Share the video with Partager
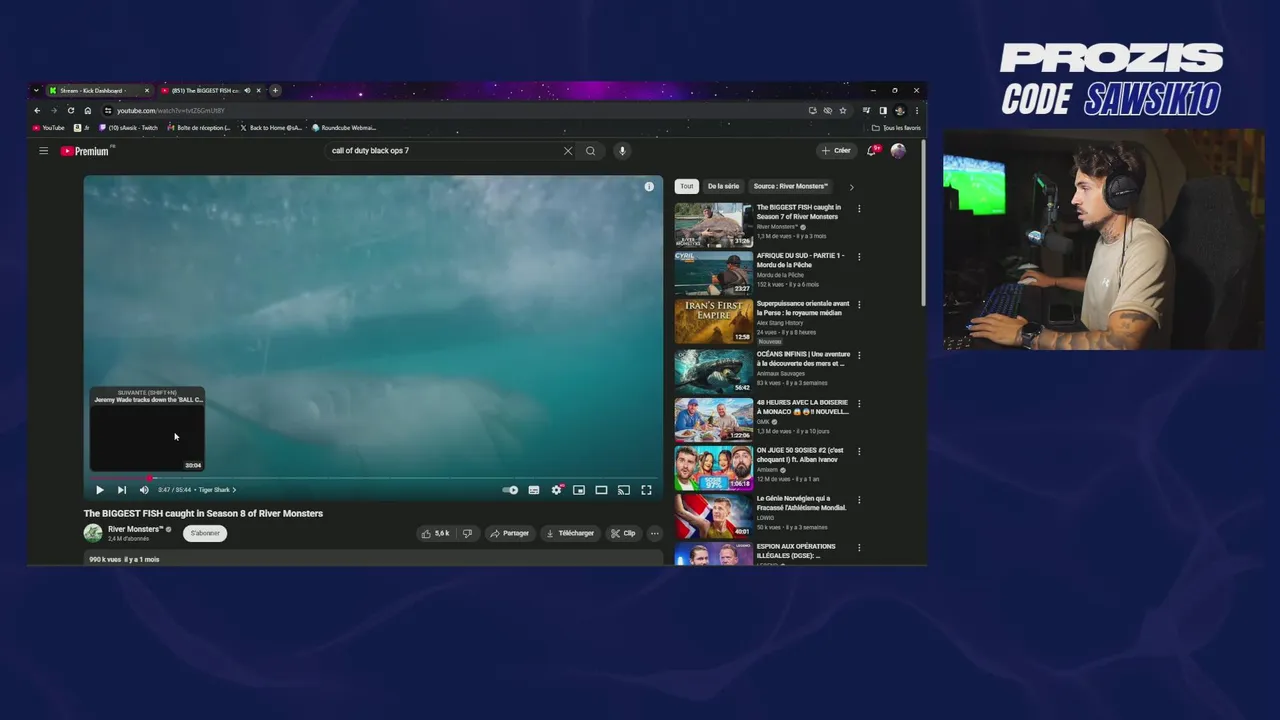Viewport: 1280px width, 720px height. point(509,533)
